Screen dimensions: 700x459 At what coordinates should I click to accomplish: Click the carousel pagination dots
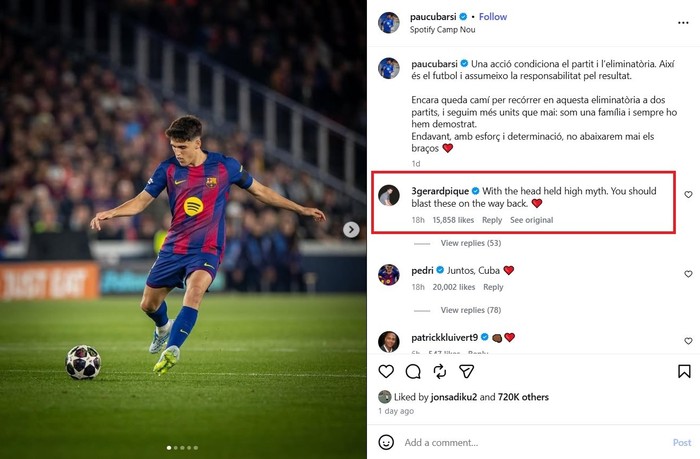[x=183, y=447]
